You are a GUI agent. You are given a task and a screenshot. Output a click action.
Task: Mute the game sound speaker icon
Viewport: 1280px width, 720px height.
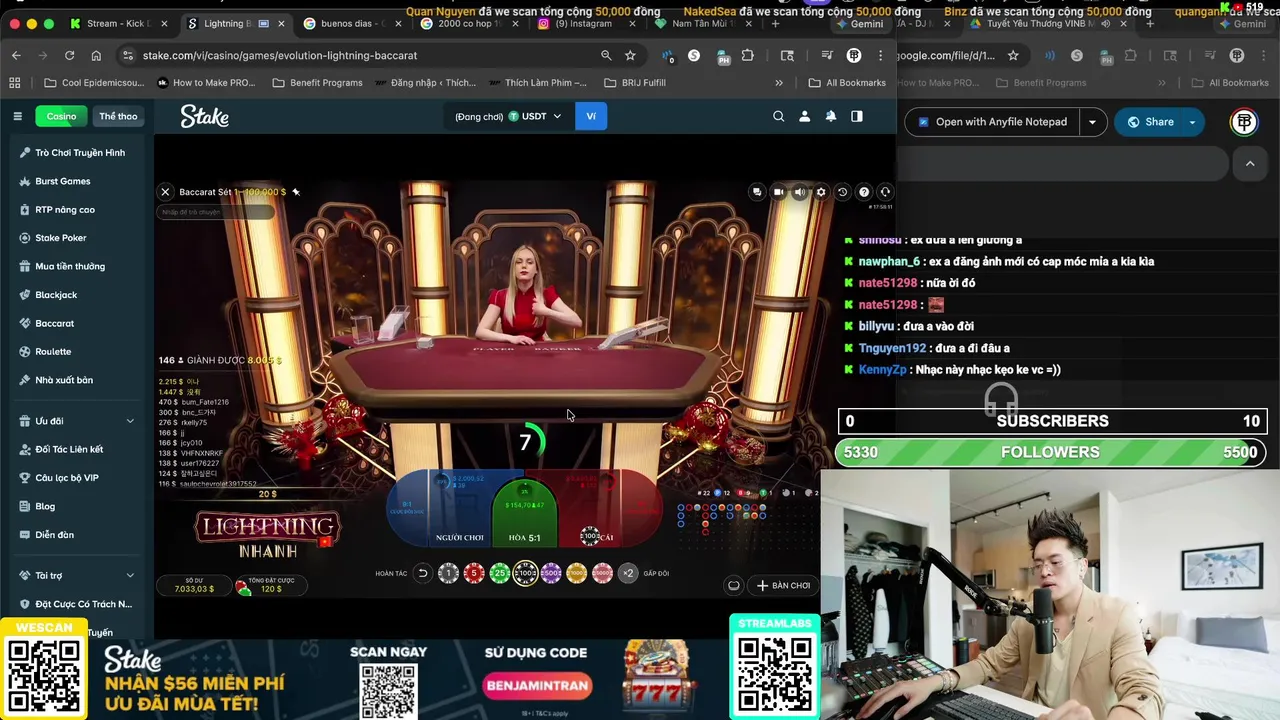(799, 192)
